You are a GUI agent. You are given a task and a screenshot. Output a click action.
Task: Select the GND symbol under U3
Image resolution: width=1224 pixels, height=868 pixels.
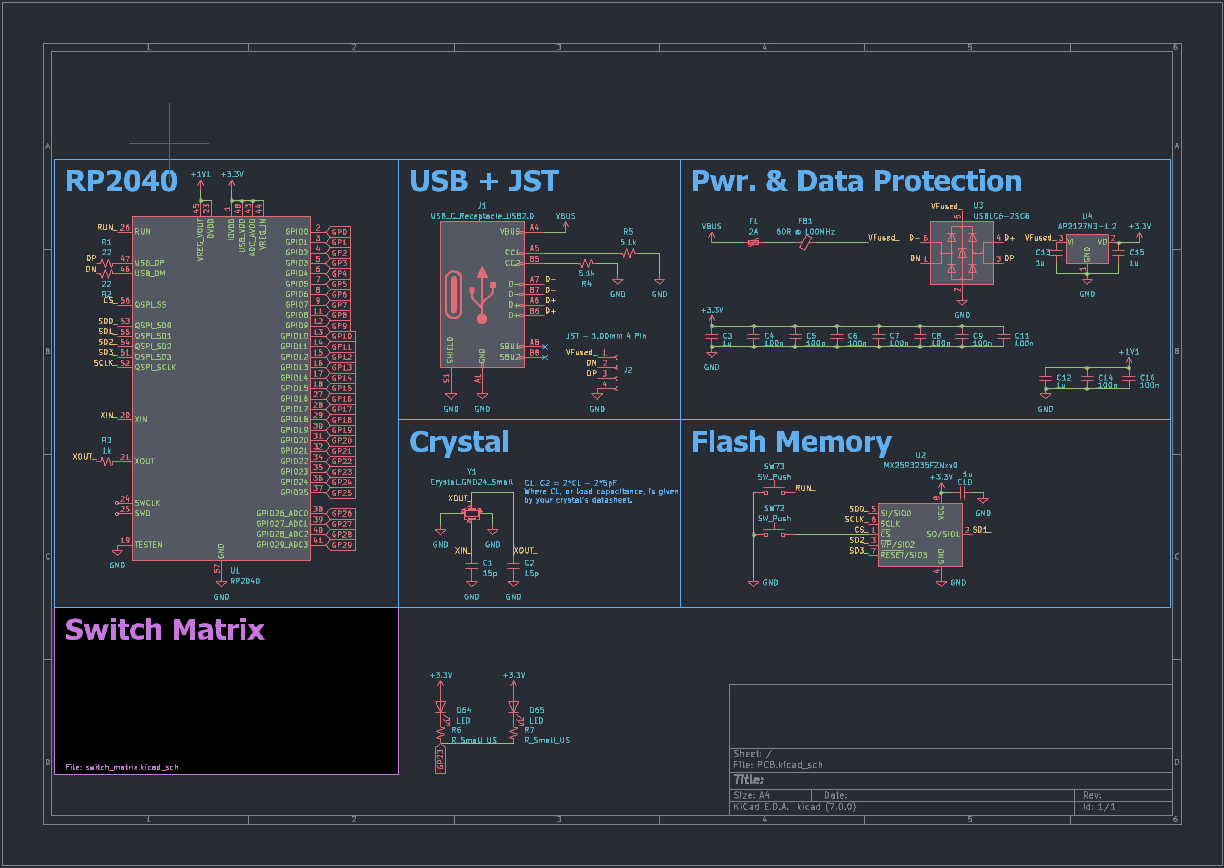962,306
